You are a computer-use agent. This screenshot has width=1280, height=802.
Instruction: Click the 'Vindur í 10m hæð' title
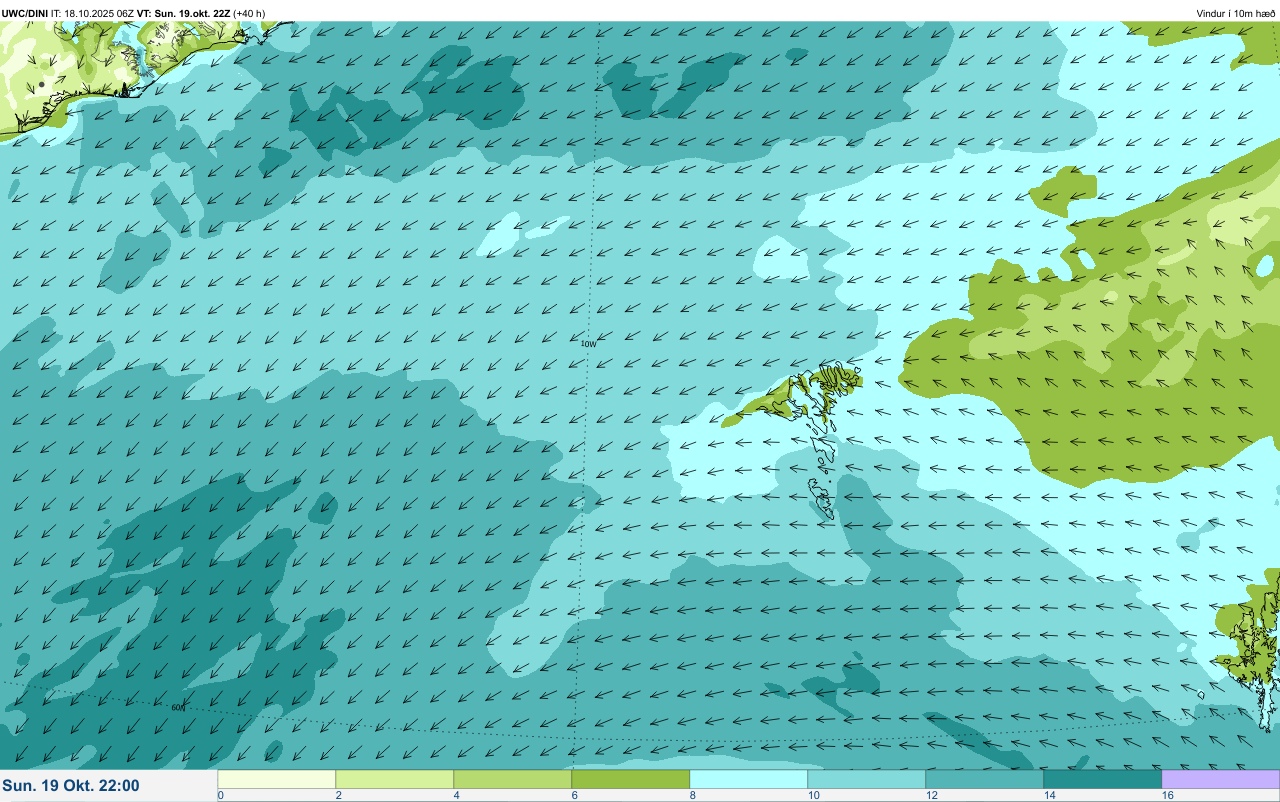point(1236,13)
